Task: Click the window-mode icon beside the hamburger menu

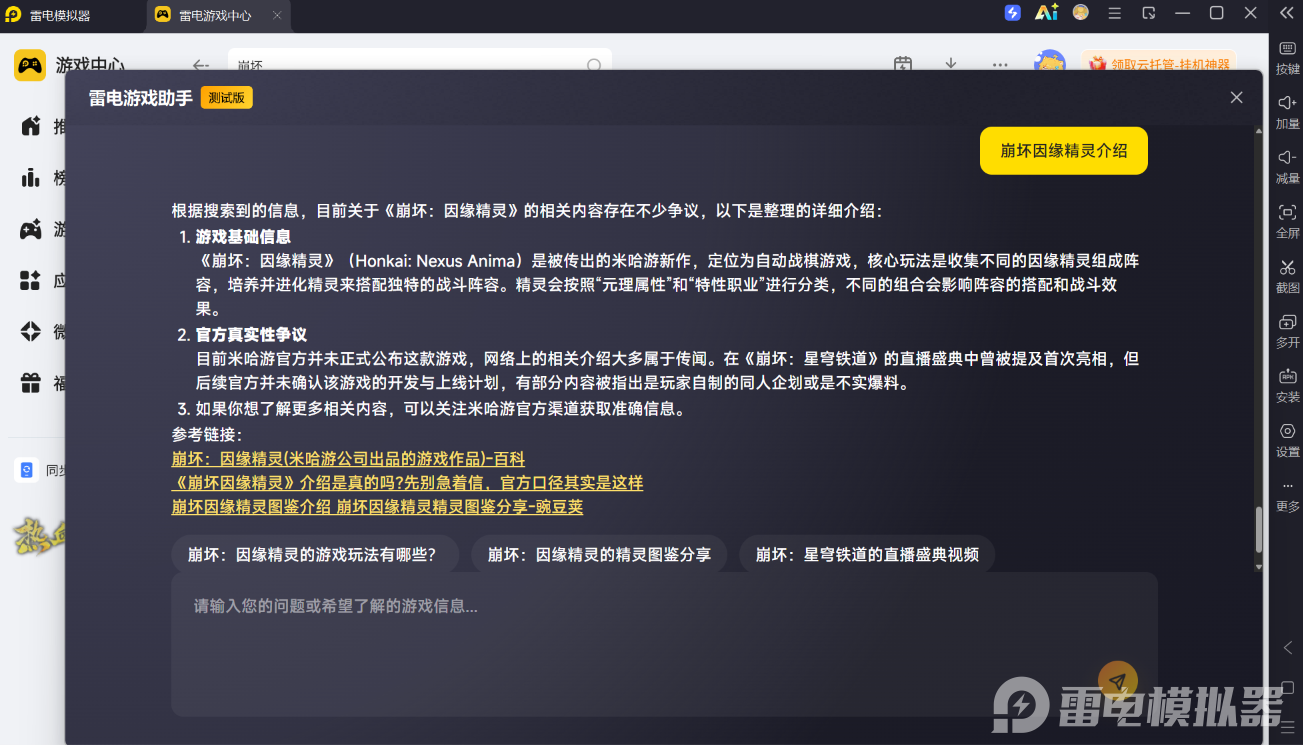Action: [1149, 13]
